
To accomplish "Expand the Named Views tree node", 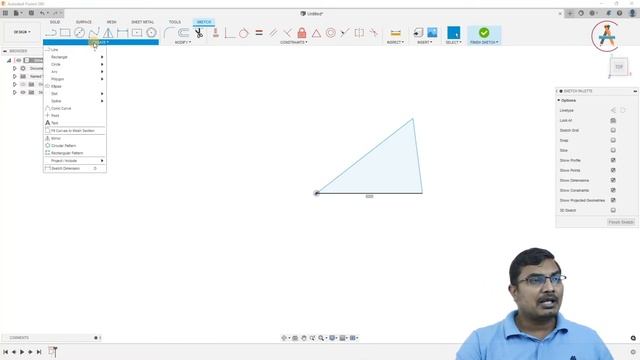I will pyautogui.click(x=15, y=76).
